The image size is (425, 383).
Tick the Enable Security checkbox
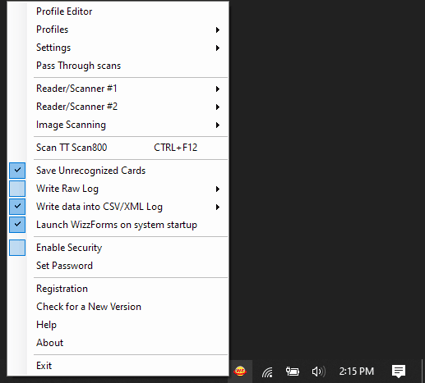point(17,248)
